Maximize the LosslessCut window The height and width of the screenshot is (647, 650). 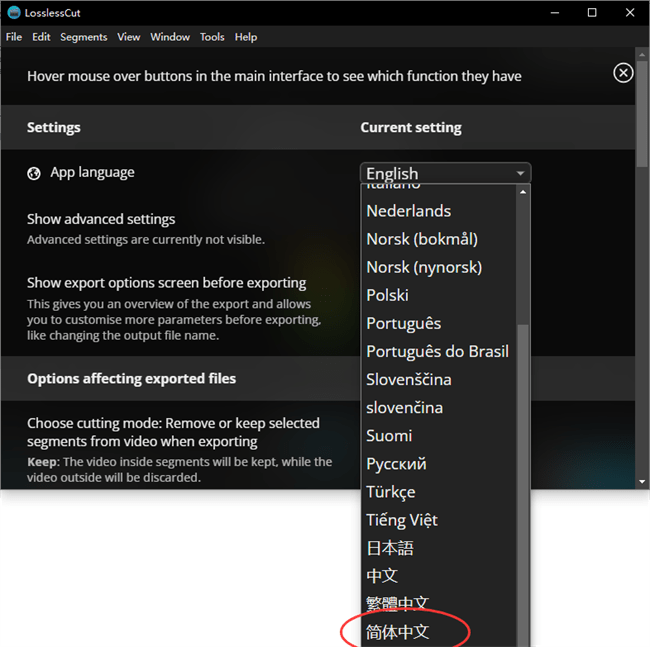click(592, 12)
